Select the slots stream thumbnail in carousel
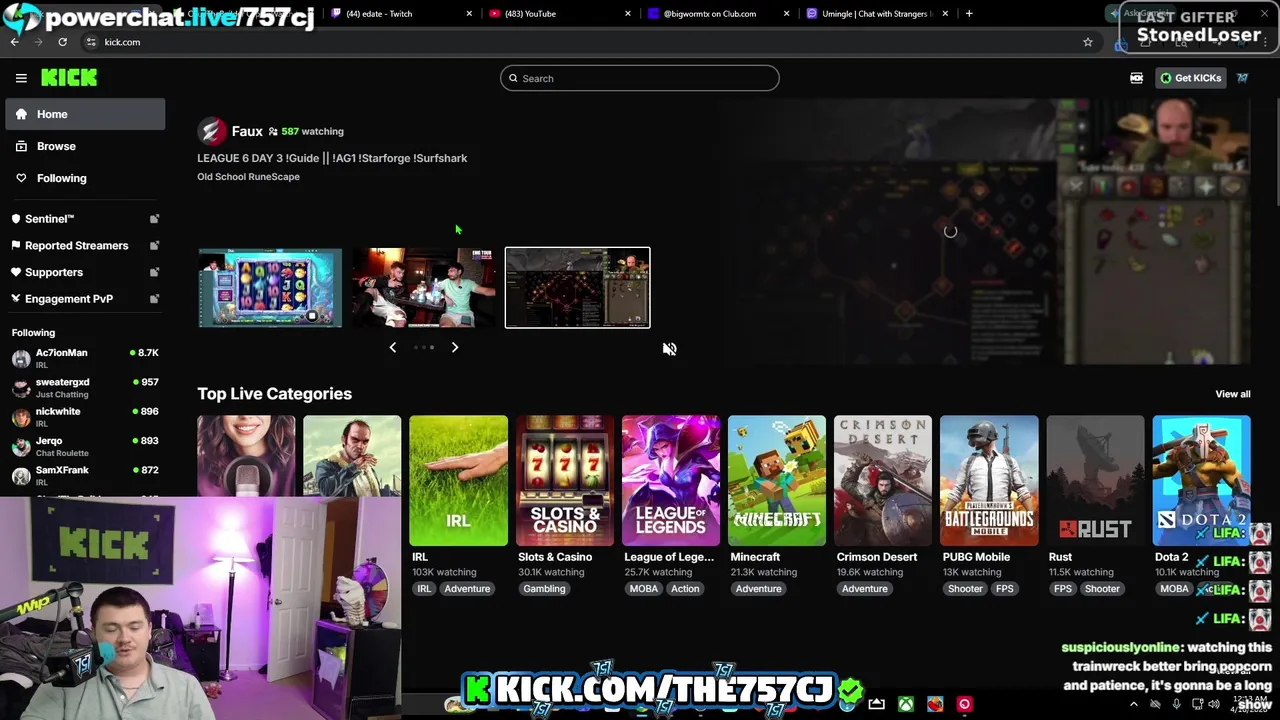 pos(270,288)
